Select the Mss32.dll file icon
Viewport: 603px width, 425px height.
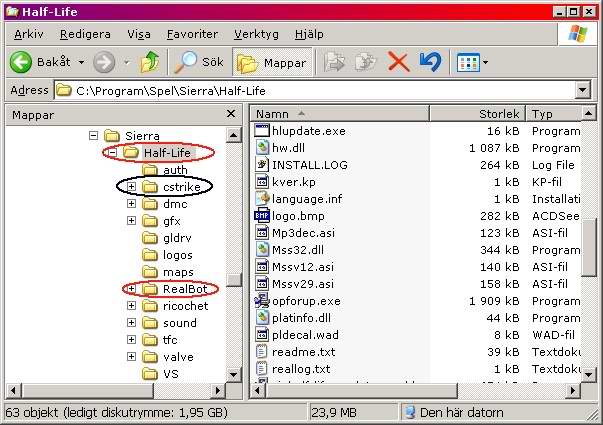(x=262, y=250)
